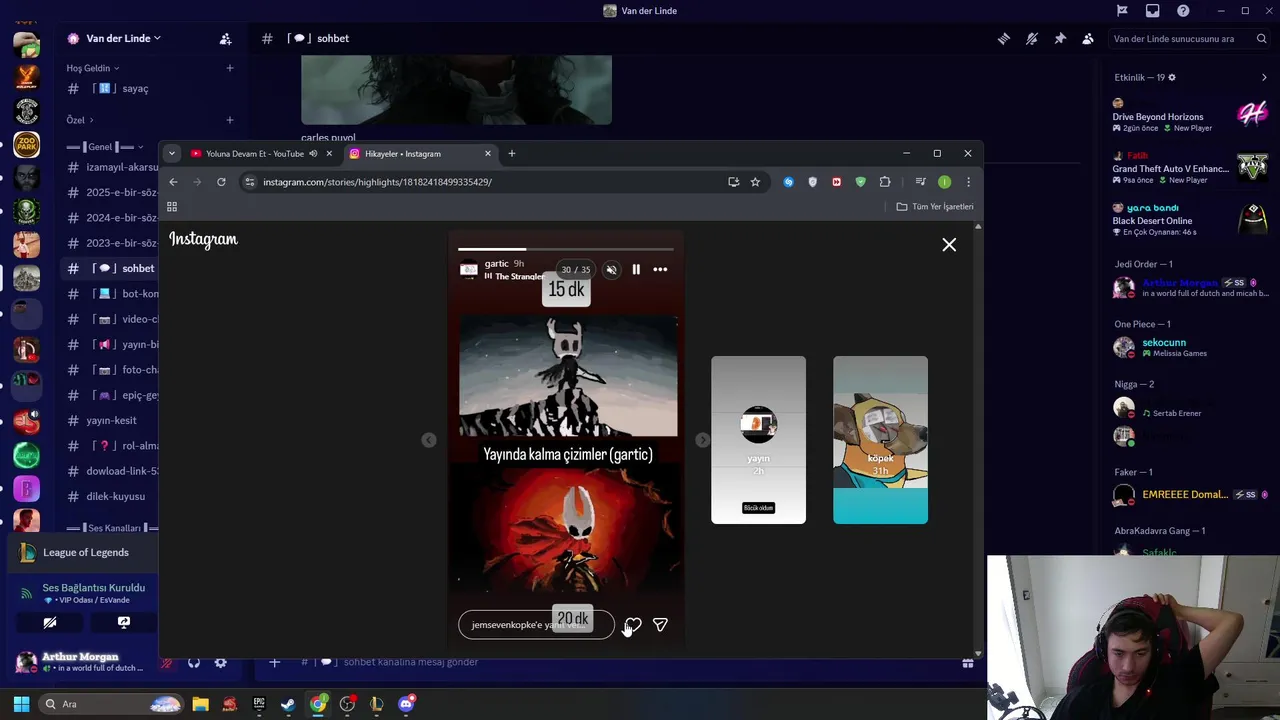Deafen with Discord headphone icon
1280x720 pixels.
194,663
